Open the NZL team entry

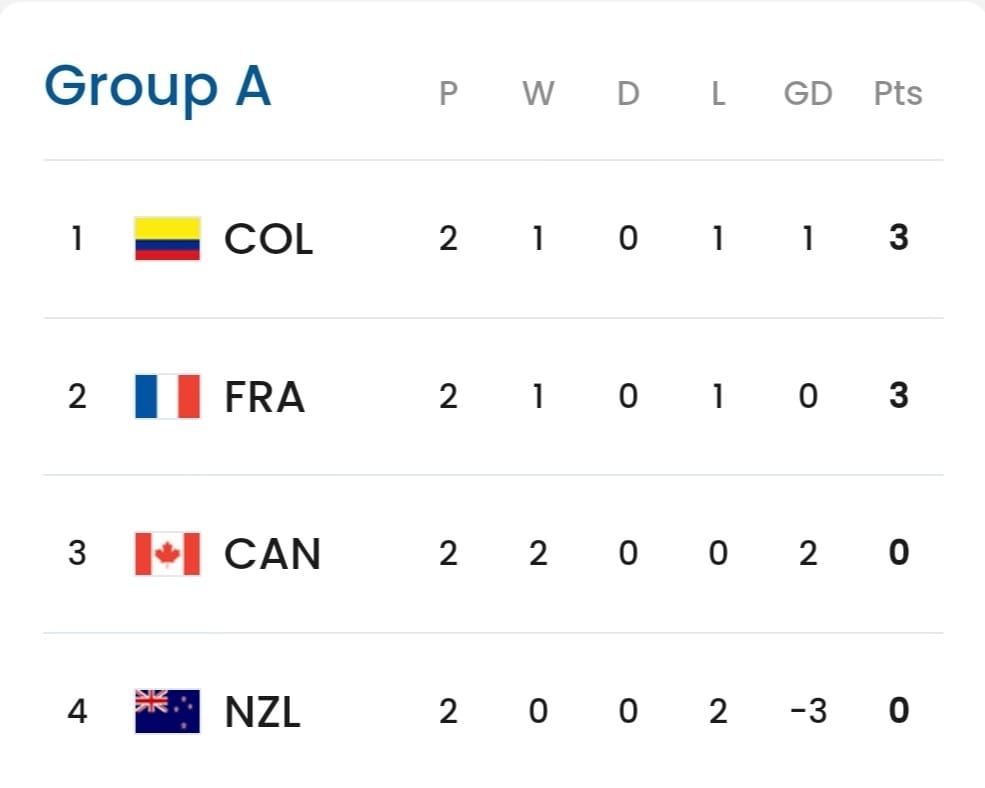262,712
